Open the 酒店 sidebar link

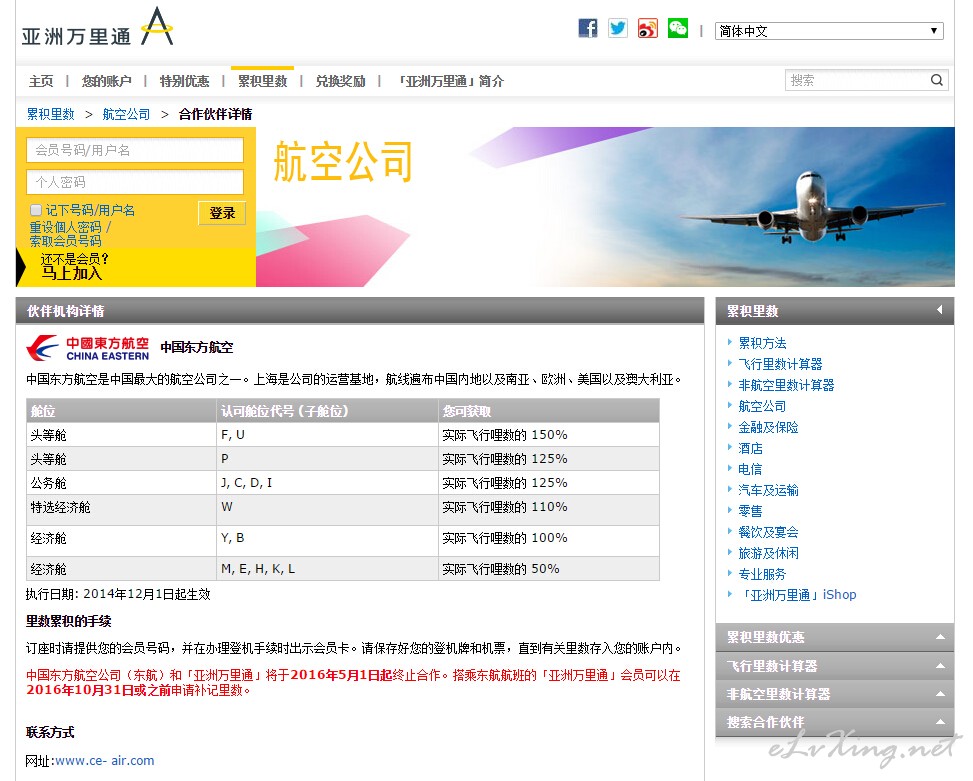point(750,449)
